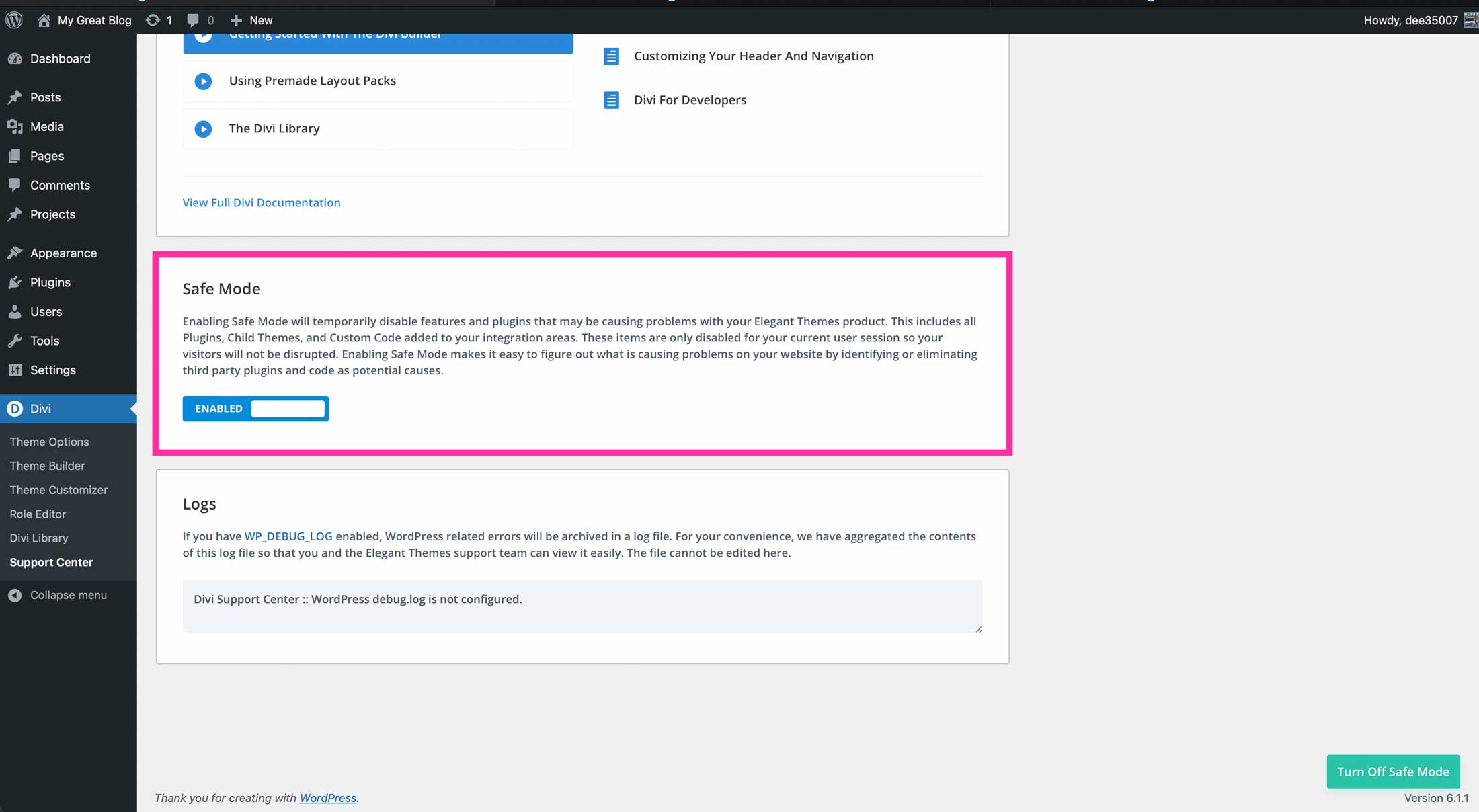Click the Users icon in sidebar
Viewport: 1479px width, 812px height.
(15, 311)
